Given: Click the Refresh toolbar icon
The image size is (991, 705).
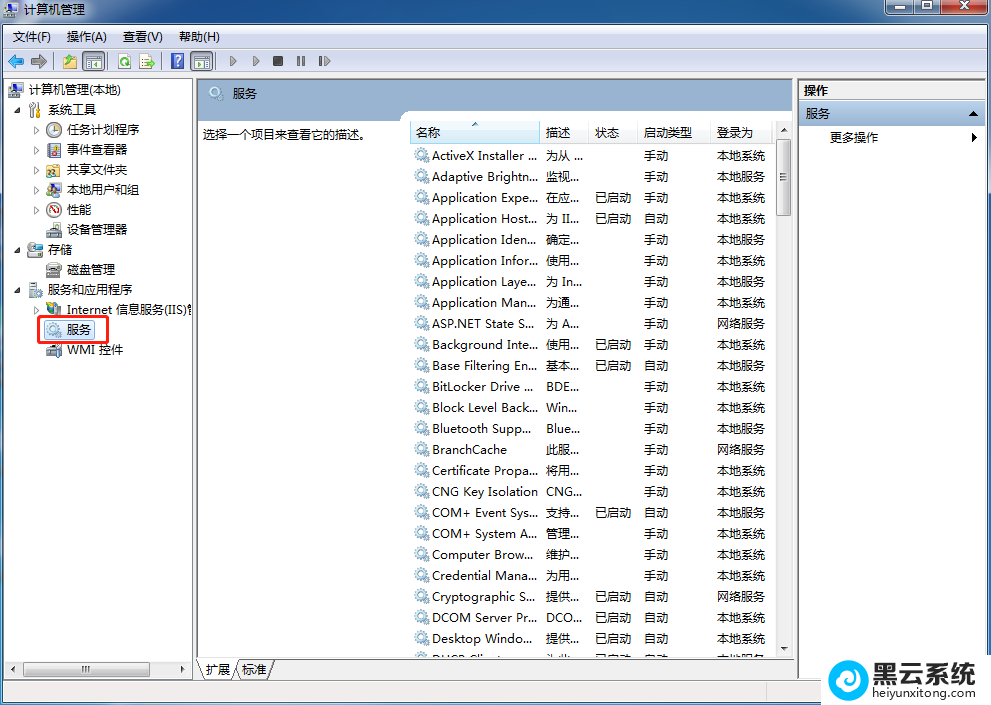Looking at the screenshot, I should [x=124, y=61].
